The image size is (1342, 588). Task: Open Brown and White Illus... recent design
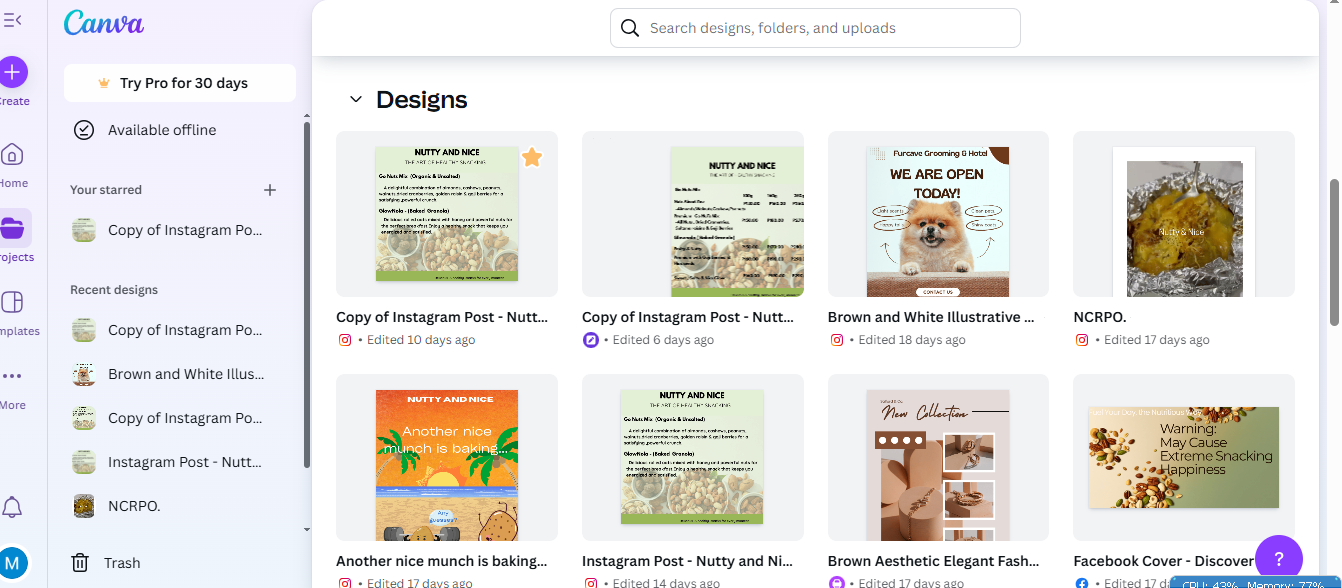click(x=186, y=374)
